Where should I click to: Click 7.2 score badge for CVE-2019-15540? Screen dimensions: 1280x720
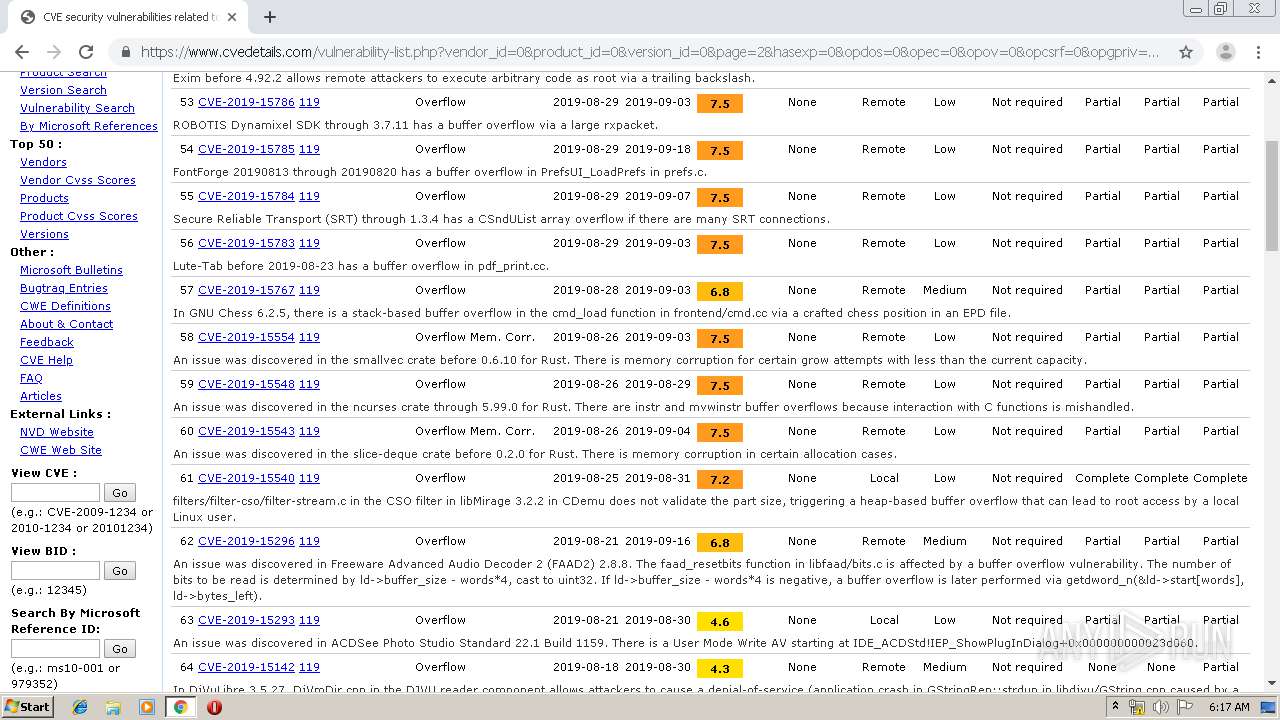720,479
